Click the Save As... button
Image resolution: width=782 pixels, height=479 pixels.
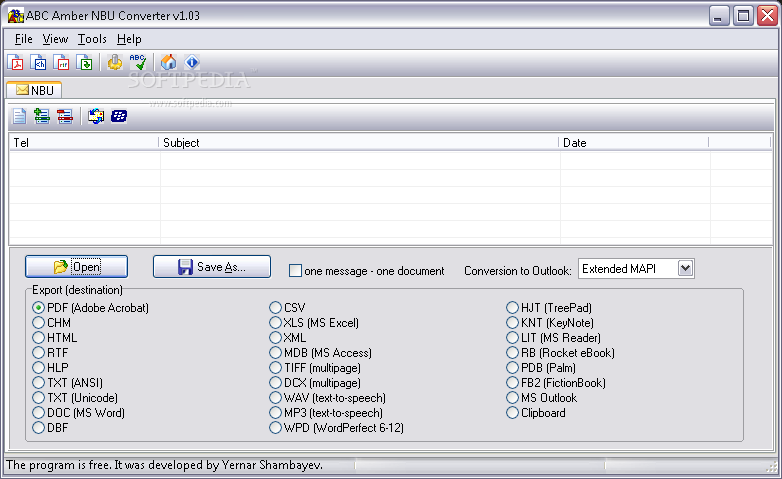212,266
